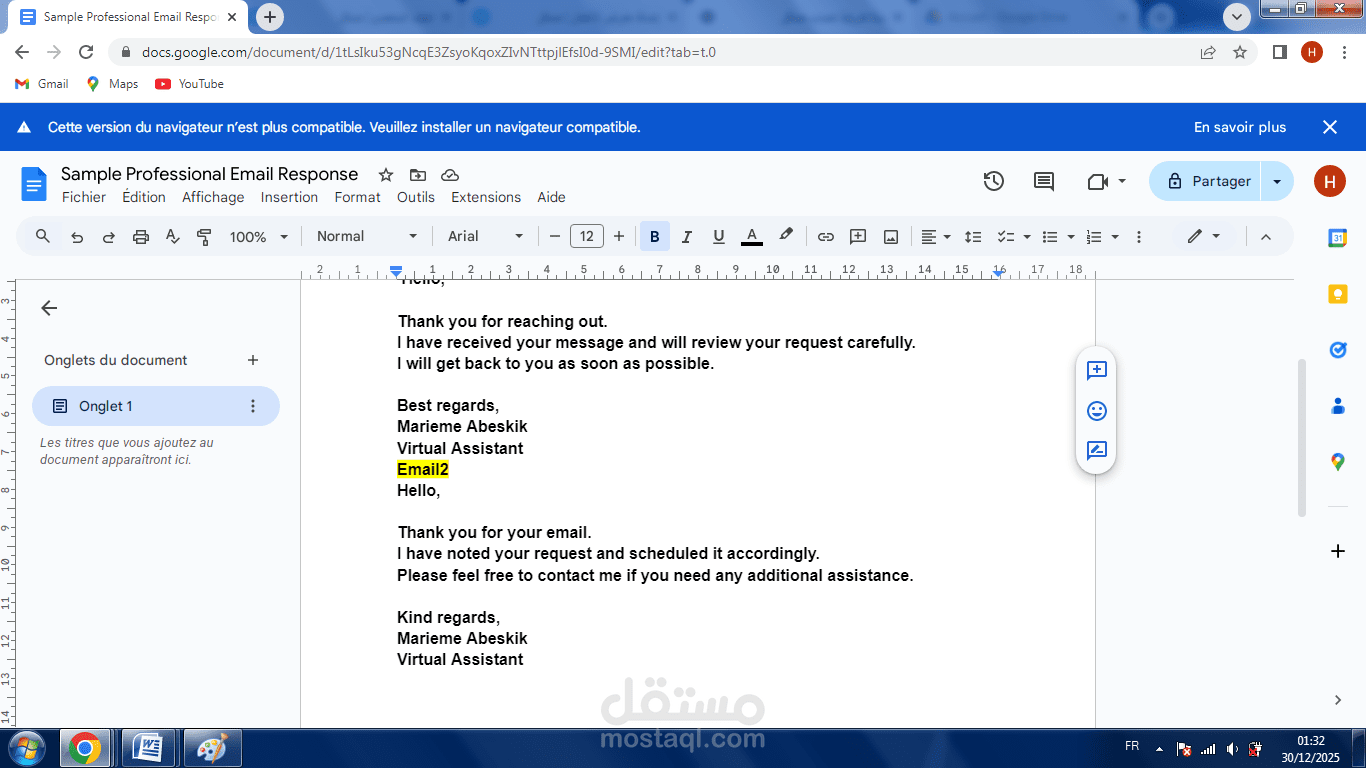Open the Fichier menu
Viewport: 1366px width, 768px height.
pos(84,197)
